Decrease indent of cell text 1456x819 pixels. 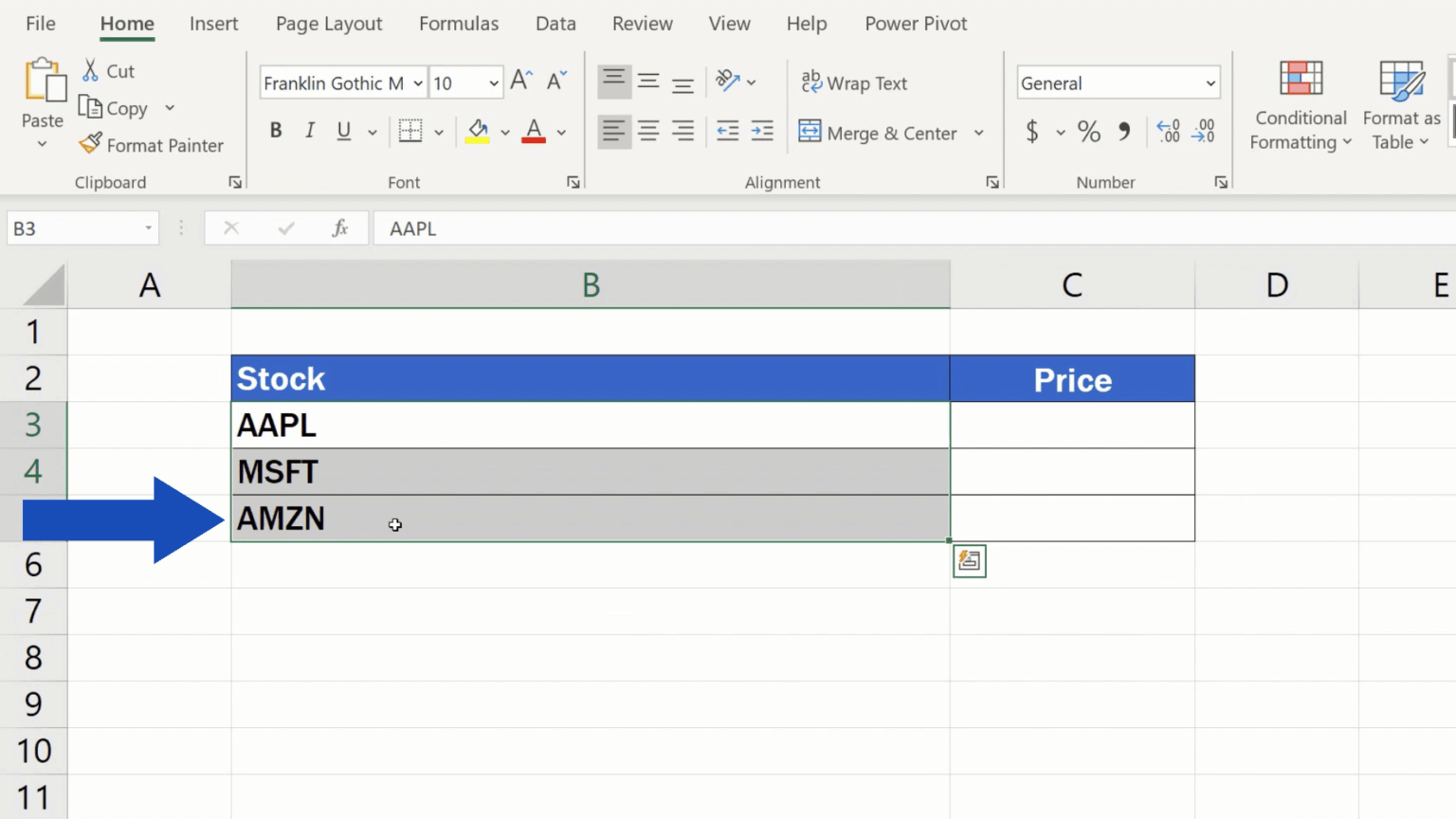tap(728, 131)
